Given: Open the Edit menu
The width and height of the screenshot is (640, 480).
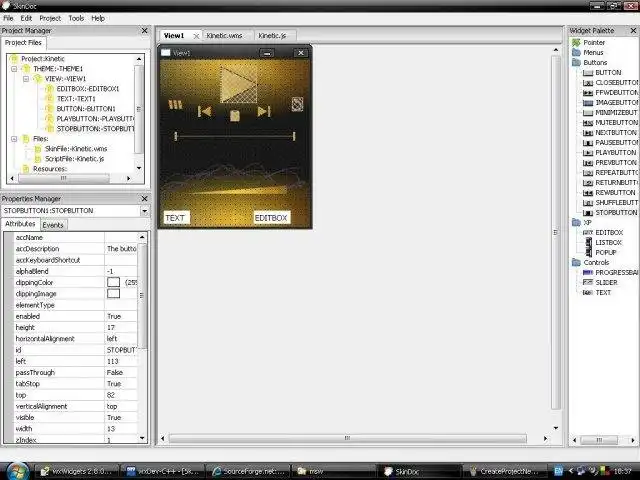Looking at the screenshot, I should tap(26, 18).
